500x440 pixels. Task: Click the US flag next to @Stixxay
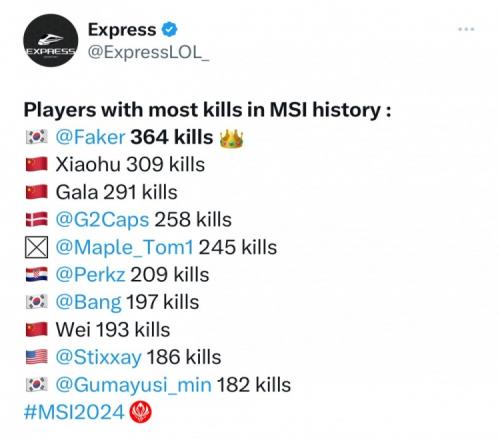[37, 357]
